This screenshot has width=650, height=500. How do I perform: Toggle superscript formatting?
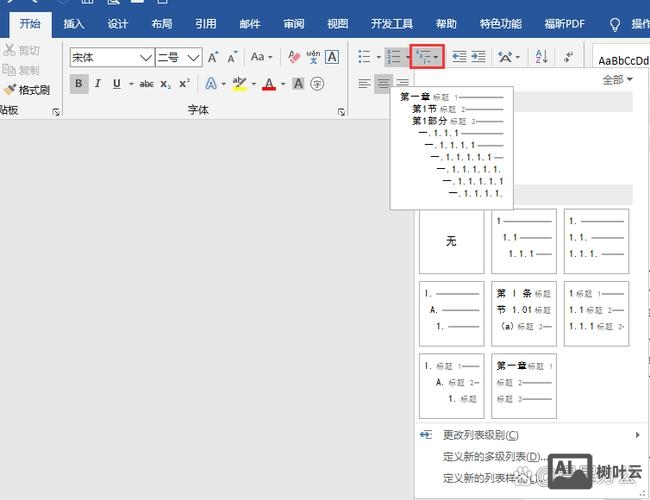pyautogui.click(x=184, y=83)
